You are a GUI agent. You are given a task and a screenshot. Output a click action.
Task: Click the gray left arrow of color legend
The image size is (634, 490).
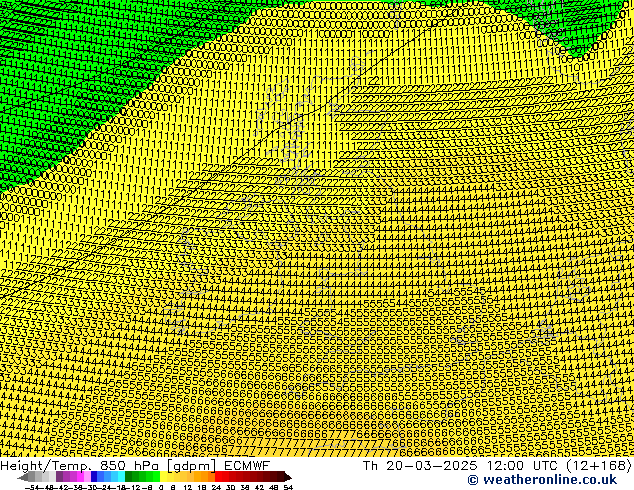coord(23,477)
